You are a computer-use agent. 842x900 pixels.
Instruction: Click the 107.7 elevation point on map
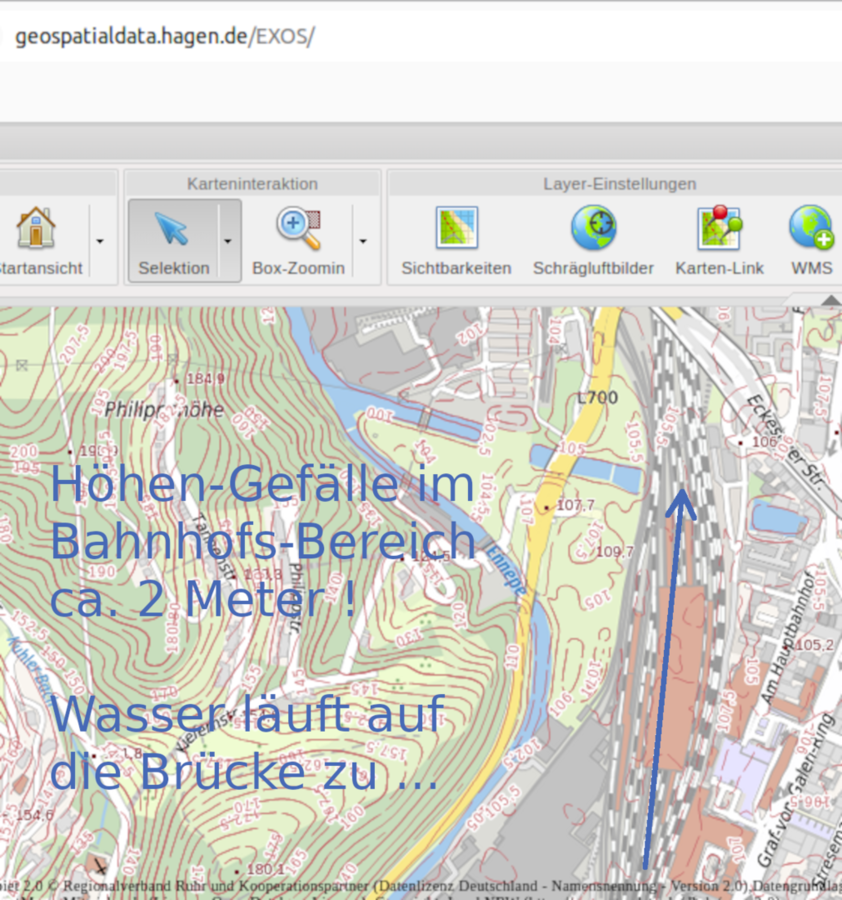(574, 506)
